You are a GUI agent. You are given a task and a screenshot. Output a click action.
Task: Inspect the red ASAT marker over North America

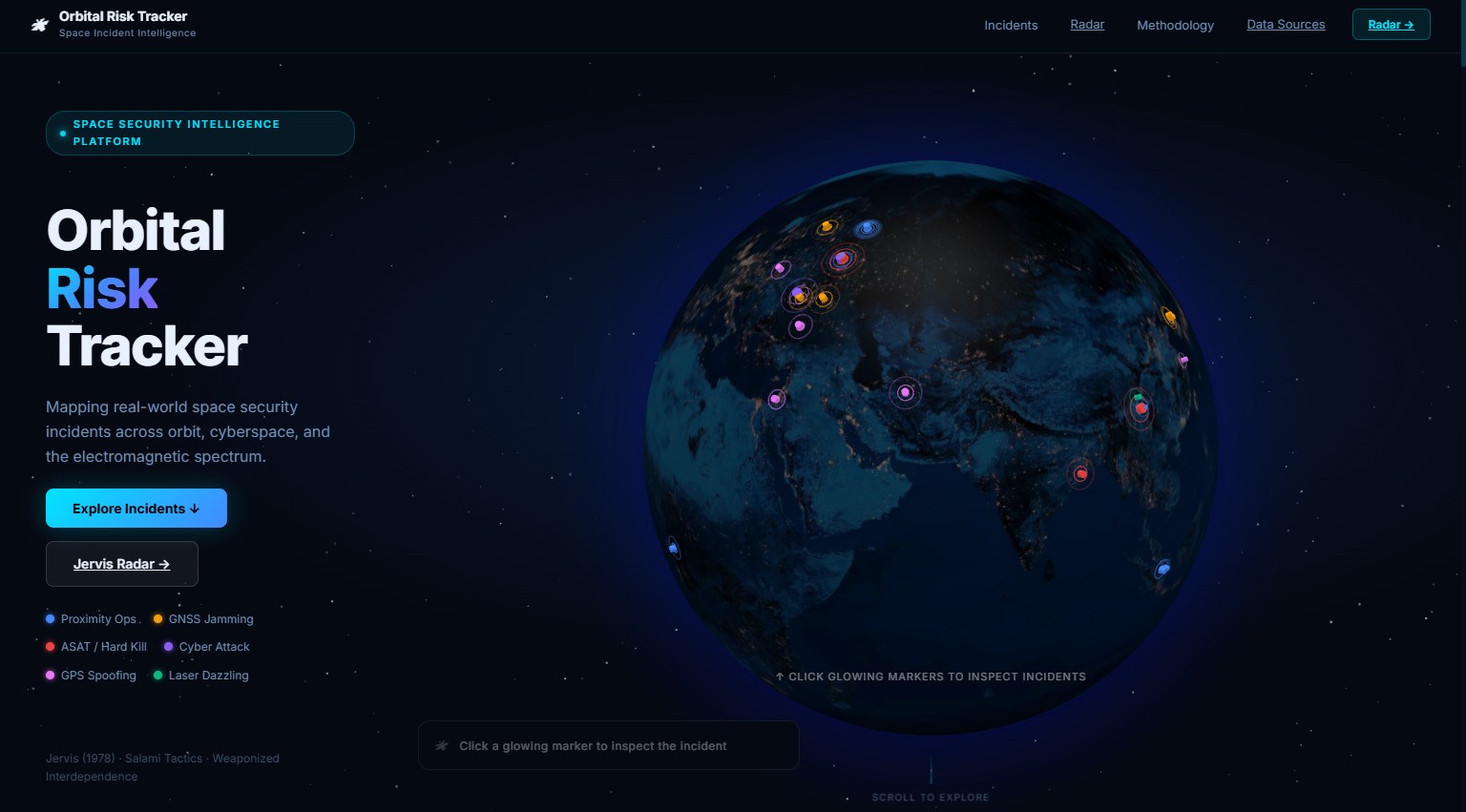[x=842, y=258]
